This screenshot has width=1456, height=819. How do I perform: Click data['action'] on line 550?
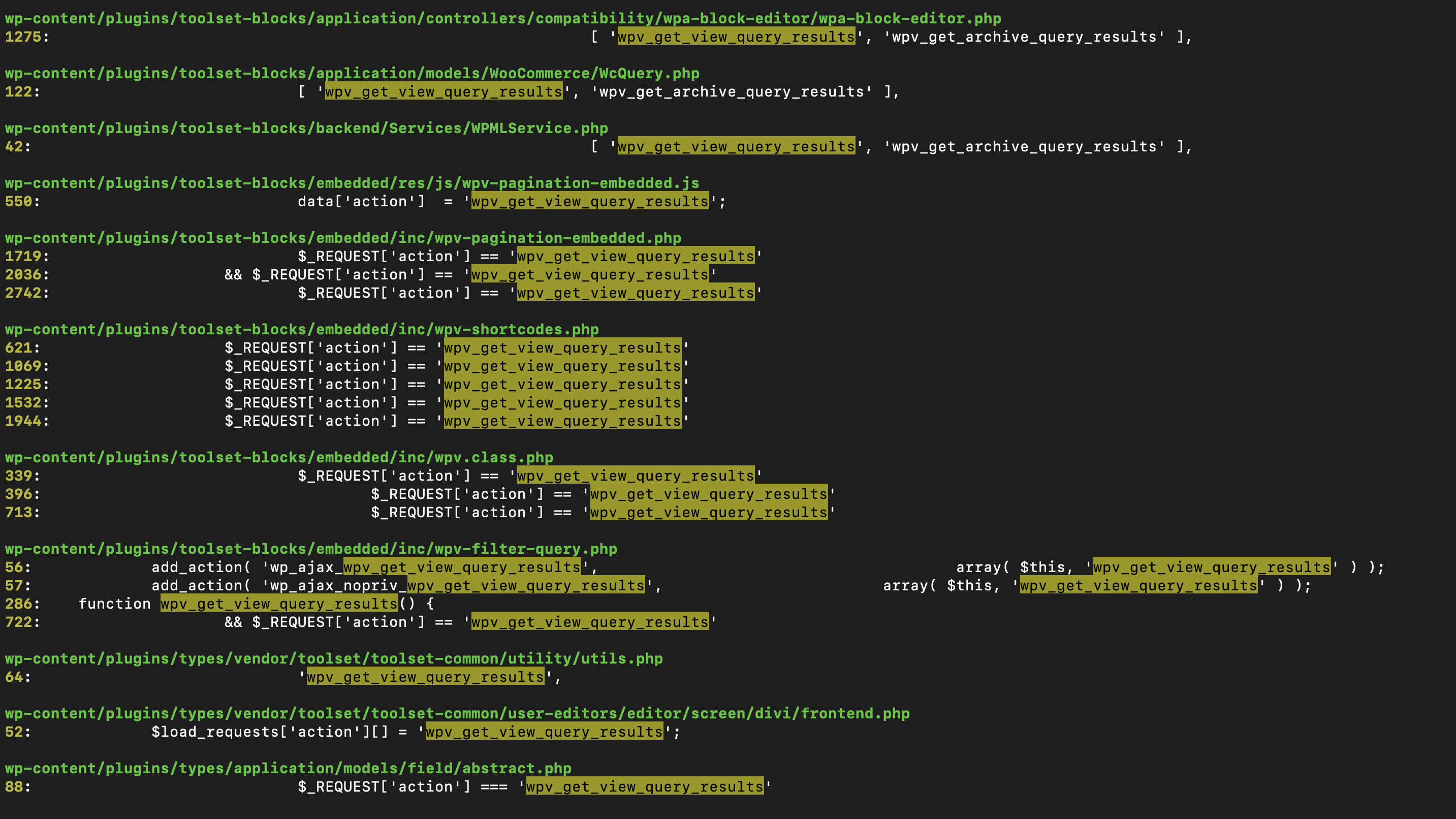[361, 201]
